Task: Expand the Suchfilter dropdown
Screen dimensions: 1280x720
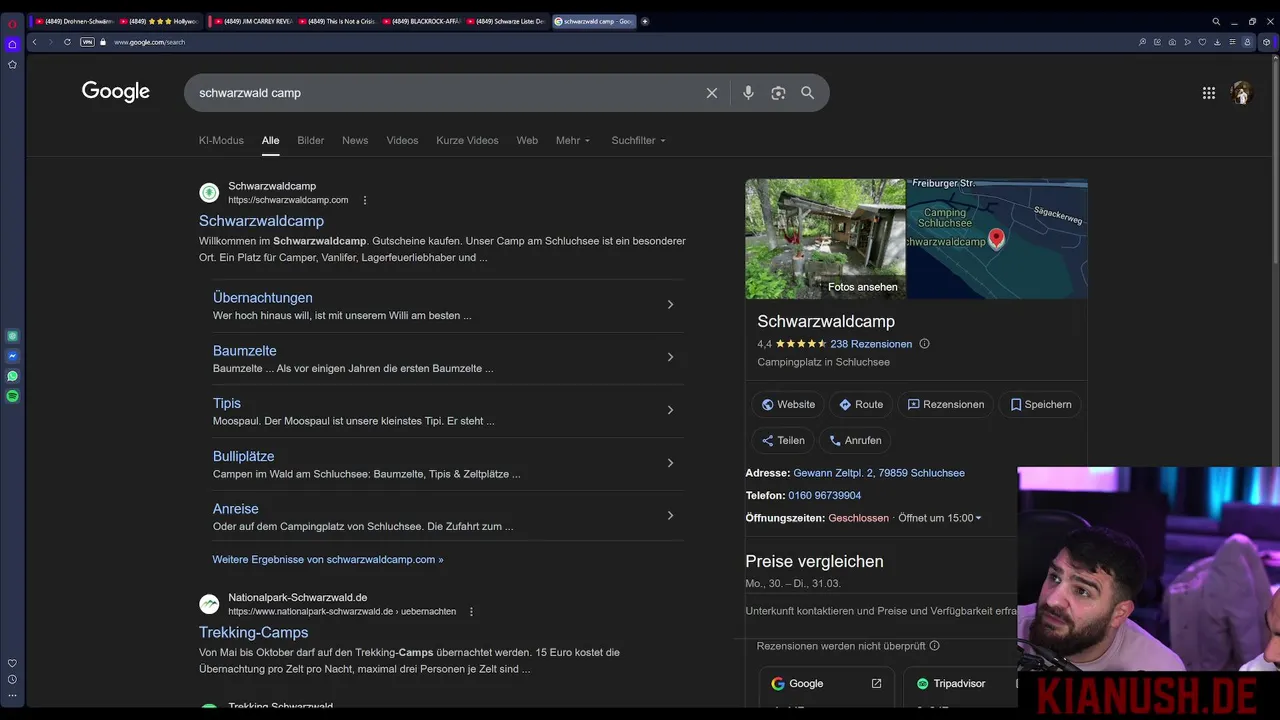Action: pyautogui.click(x=639, y=140)
